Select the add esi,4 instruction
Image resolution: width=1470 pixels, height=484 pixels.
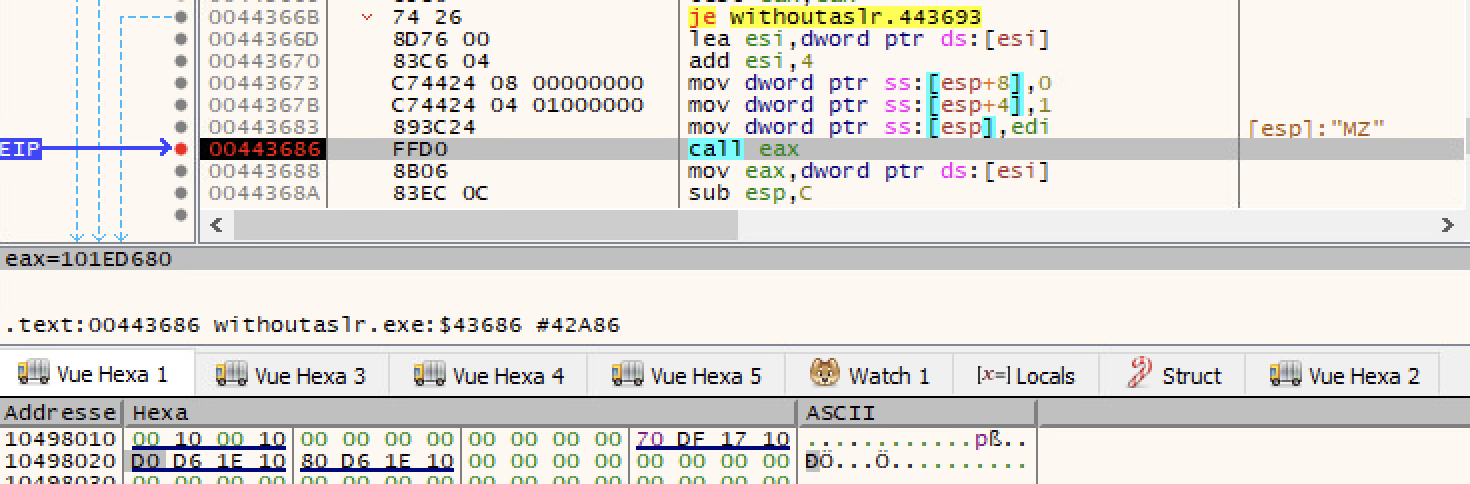[749, 61]
